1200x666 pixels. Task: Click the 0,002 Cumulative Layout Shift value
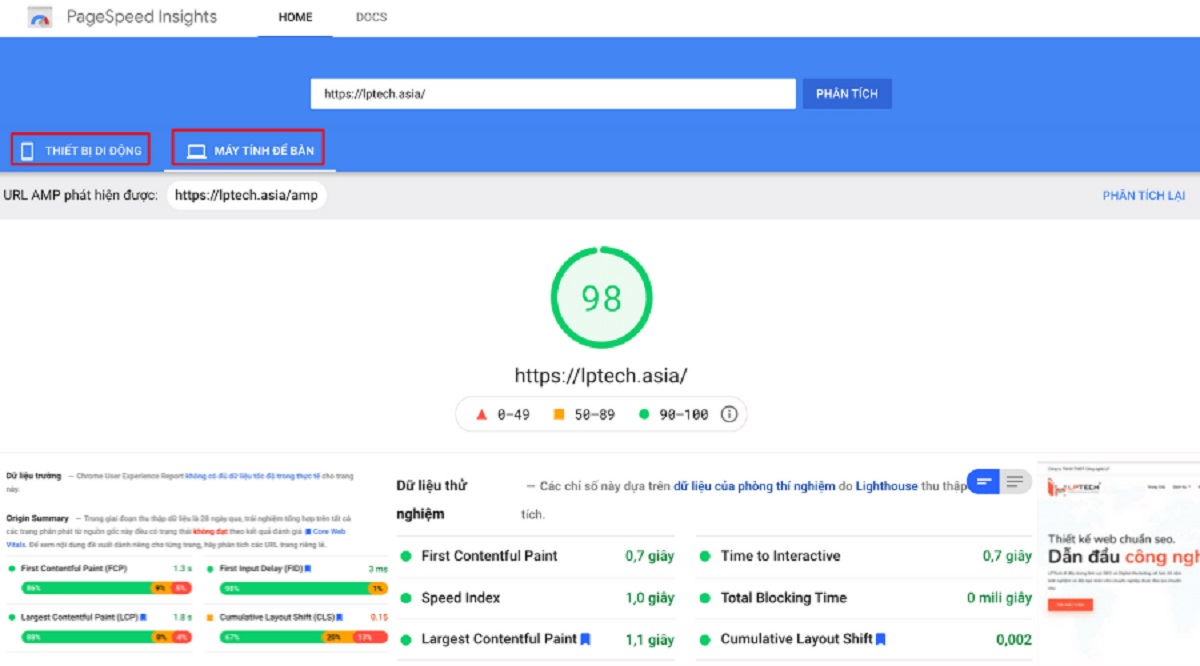(1014, 640)
